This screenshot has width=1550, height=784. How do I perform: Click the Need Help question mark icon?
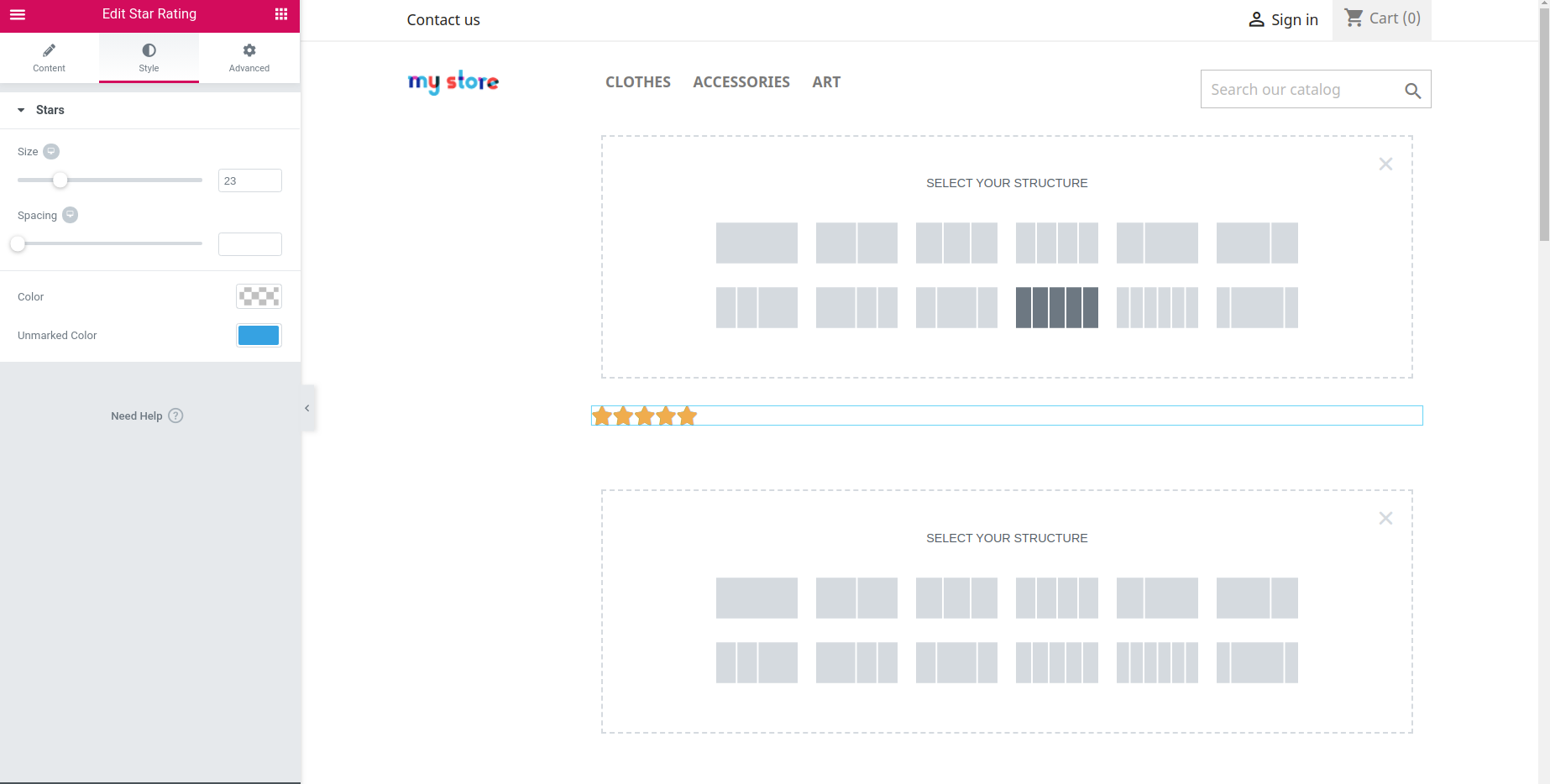[x=175, y=416]
